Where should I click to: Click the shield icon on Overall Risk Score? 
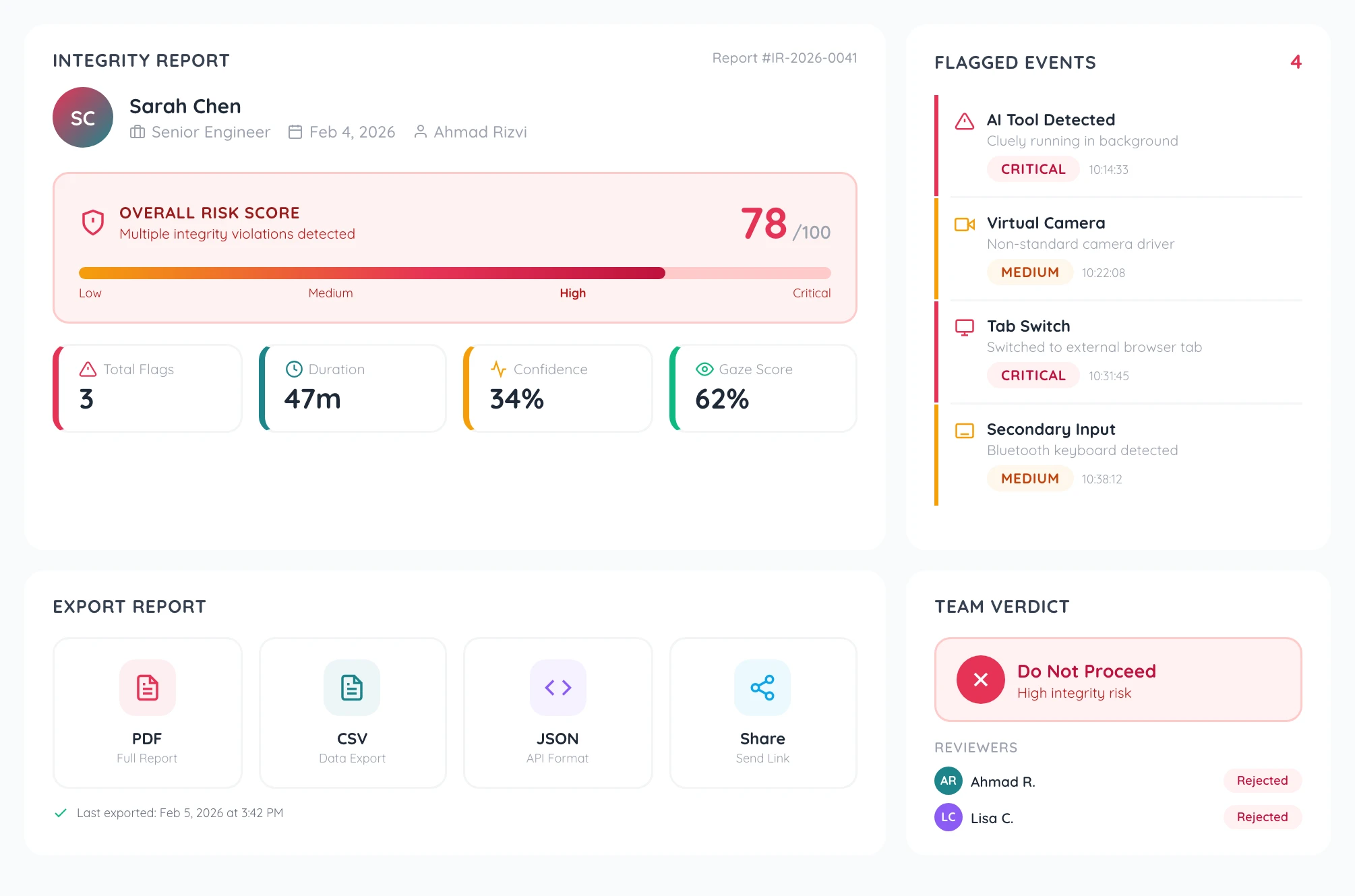pos(92,222)
